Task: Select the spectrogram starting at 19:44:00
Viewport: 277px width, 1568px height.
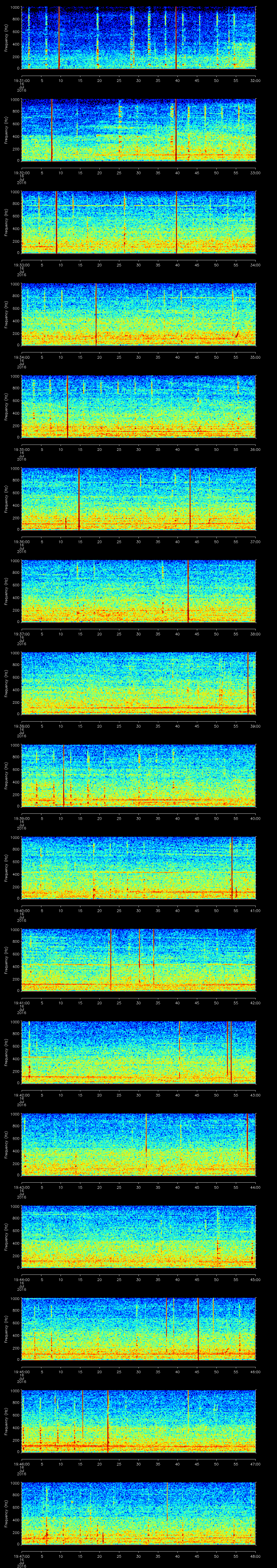Action: pyautogui.click(x=139, y=1237)
